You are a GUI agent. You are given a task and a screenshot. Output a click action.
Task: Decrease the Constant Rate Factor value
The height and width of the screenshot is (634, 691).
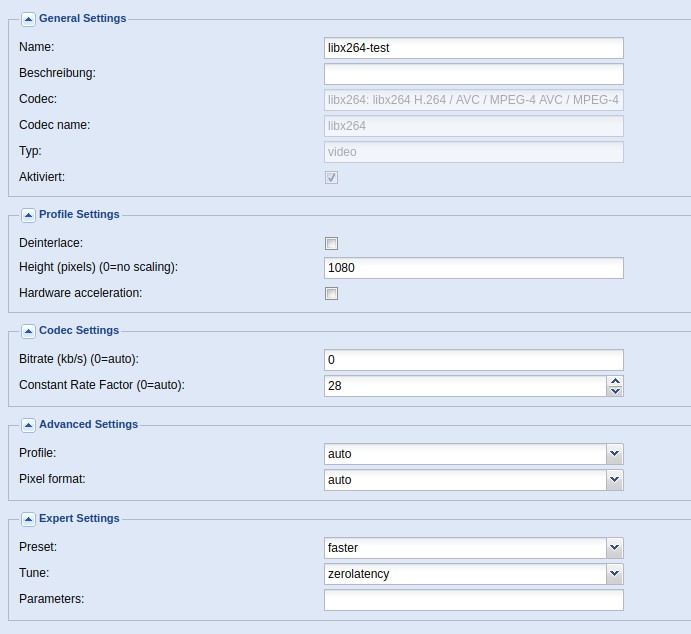point(615,391)
